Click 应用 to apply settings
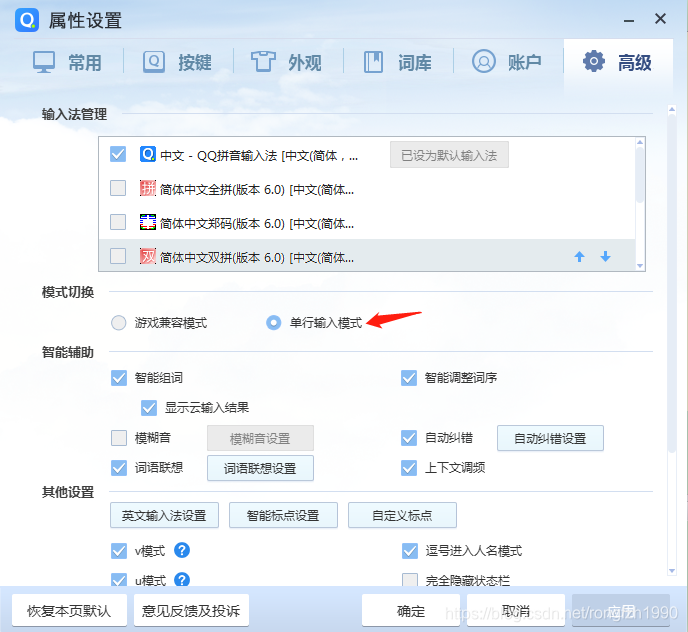 click(621, 610)
